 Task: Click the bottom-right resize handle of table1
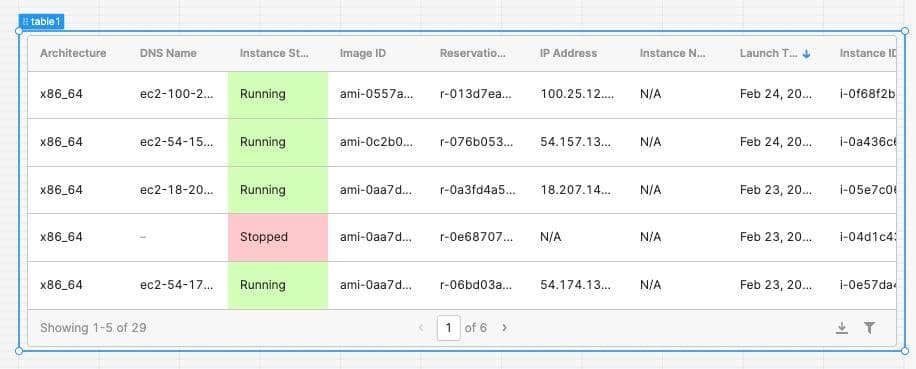(905, 351)
